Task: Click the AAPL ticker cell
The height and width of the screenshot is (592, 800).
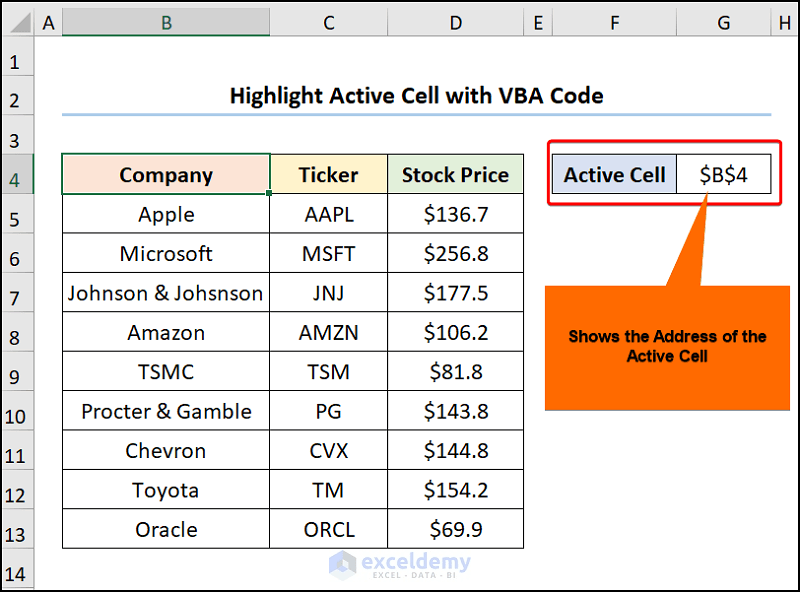Action: coord(328,213)
